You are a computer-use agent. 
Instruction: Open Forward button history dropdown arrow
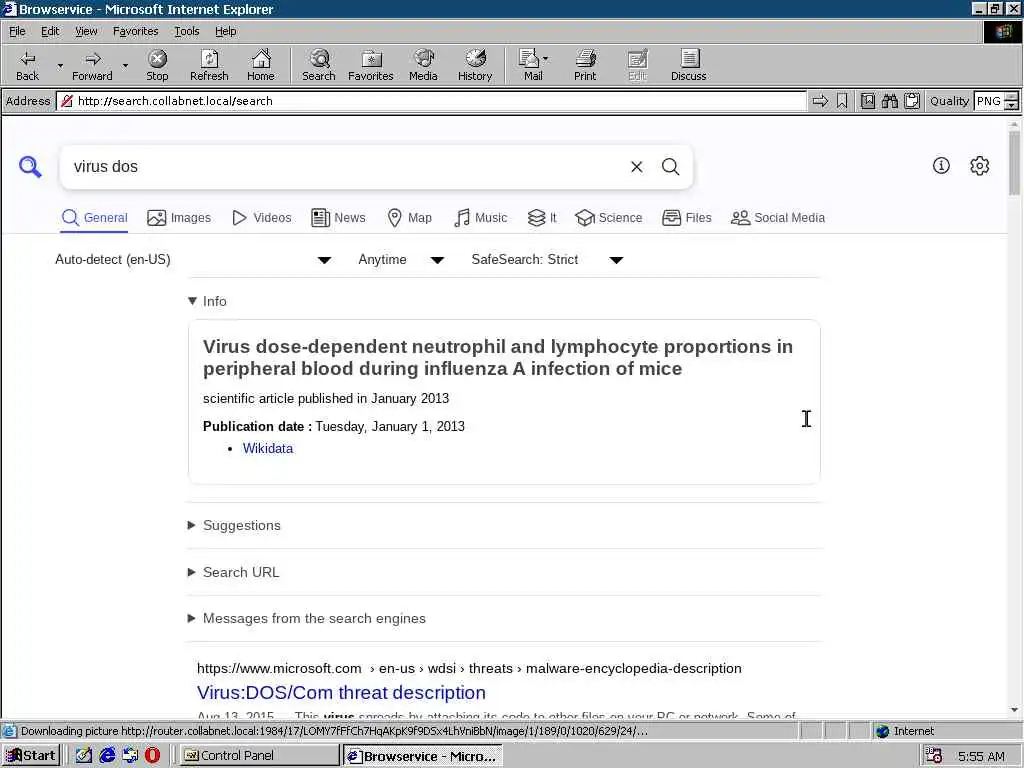coord(125,65)
